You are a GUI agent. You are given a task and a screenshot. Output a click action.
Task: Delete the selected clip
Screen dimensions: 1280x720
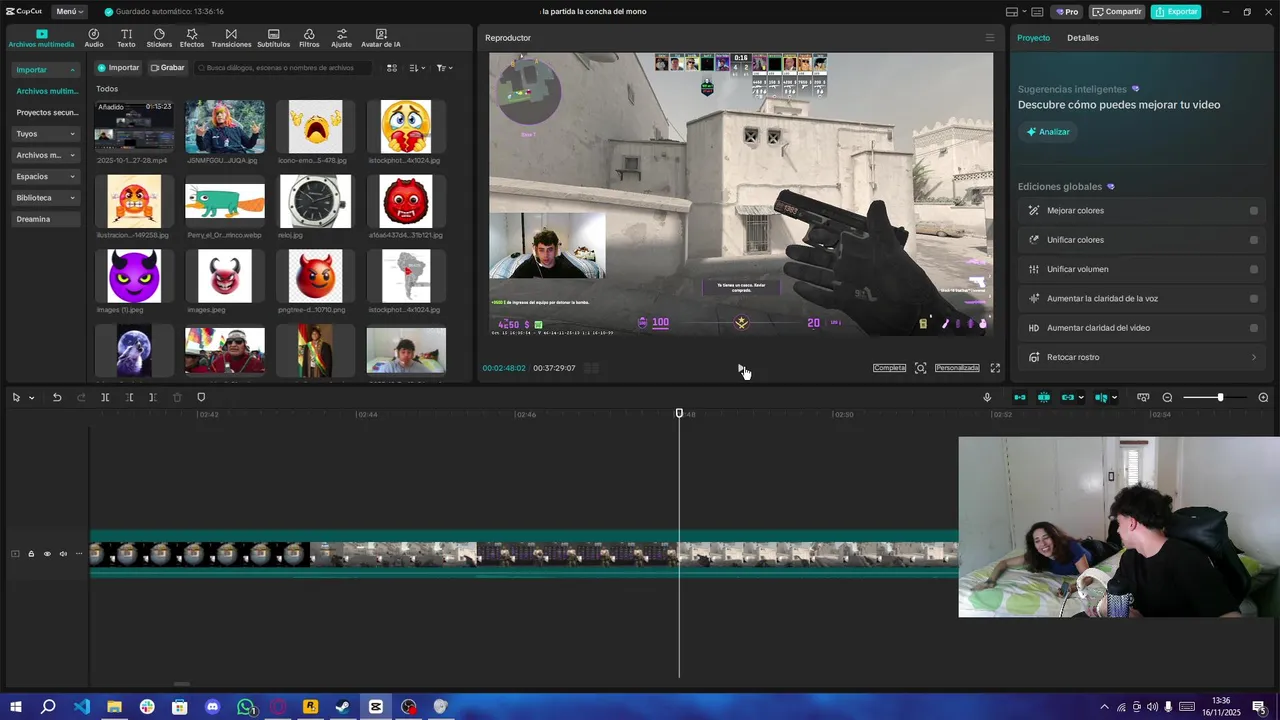click(177, 398)
